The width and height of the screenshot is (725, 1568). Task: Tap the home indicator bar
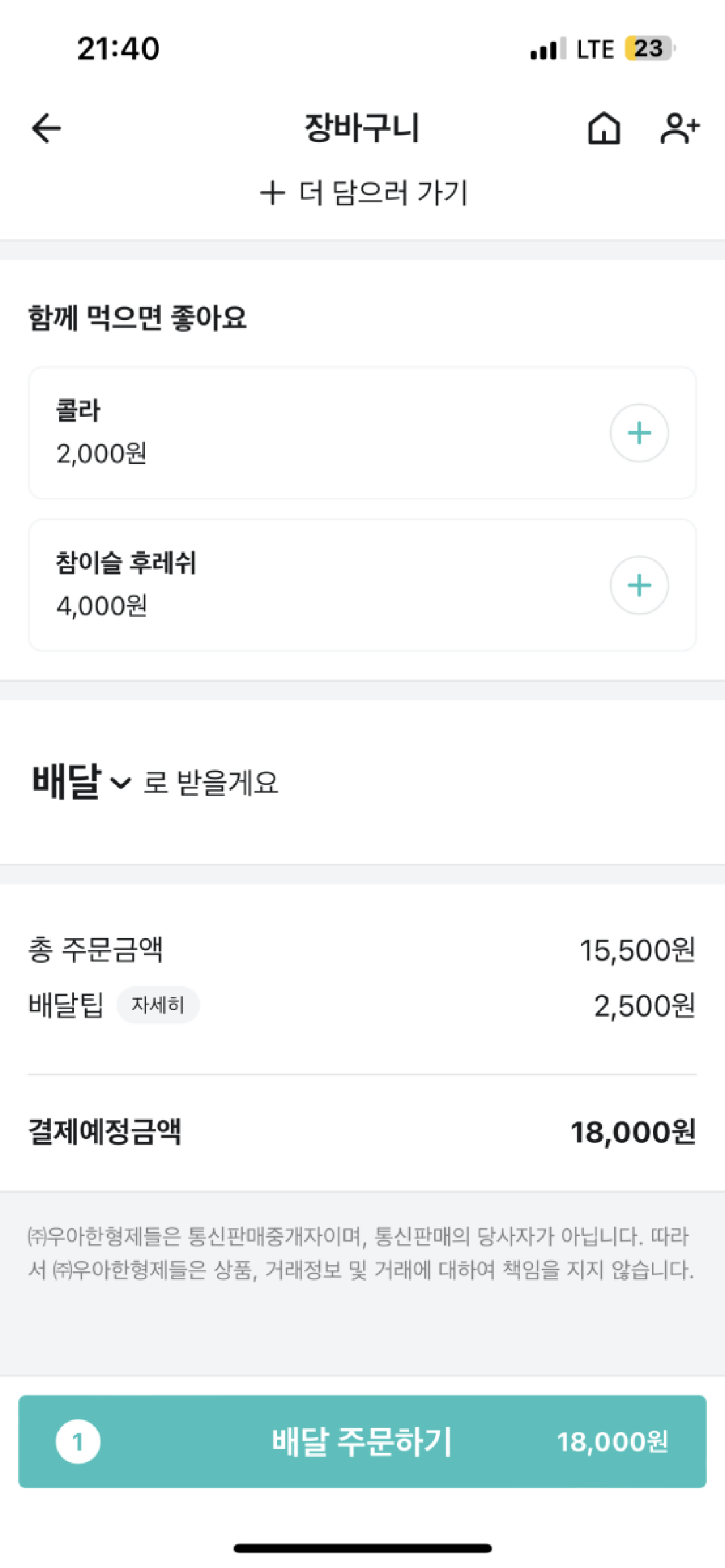[362, 1548]
